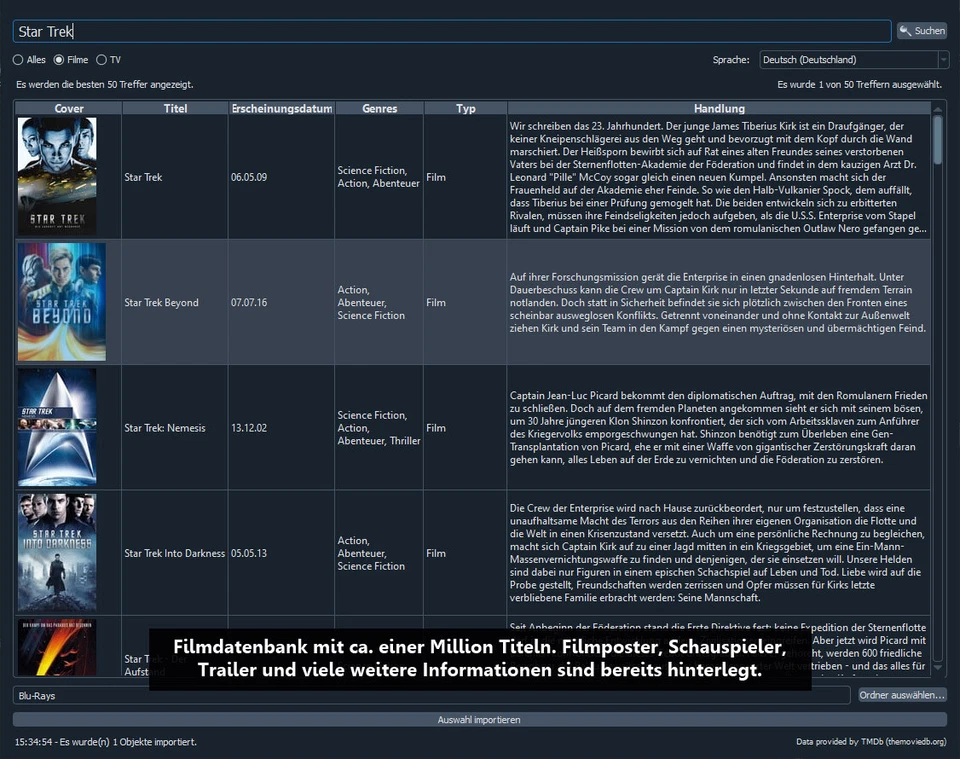Sort by the Erscheinungsdatum column header
960x759 pixels.
coord(282,108)
